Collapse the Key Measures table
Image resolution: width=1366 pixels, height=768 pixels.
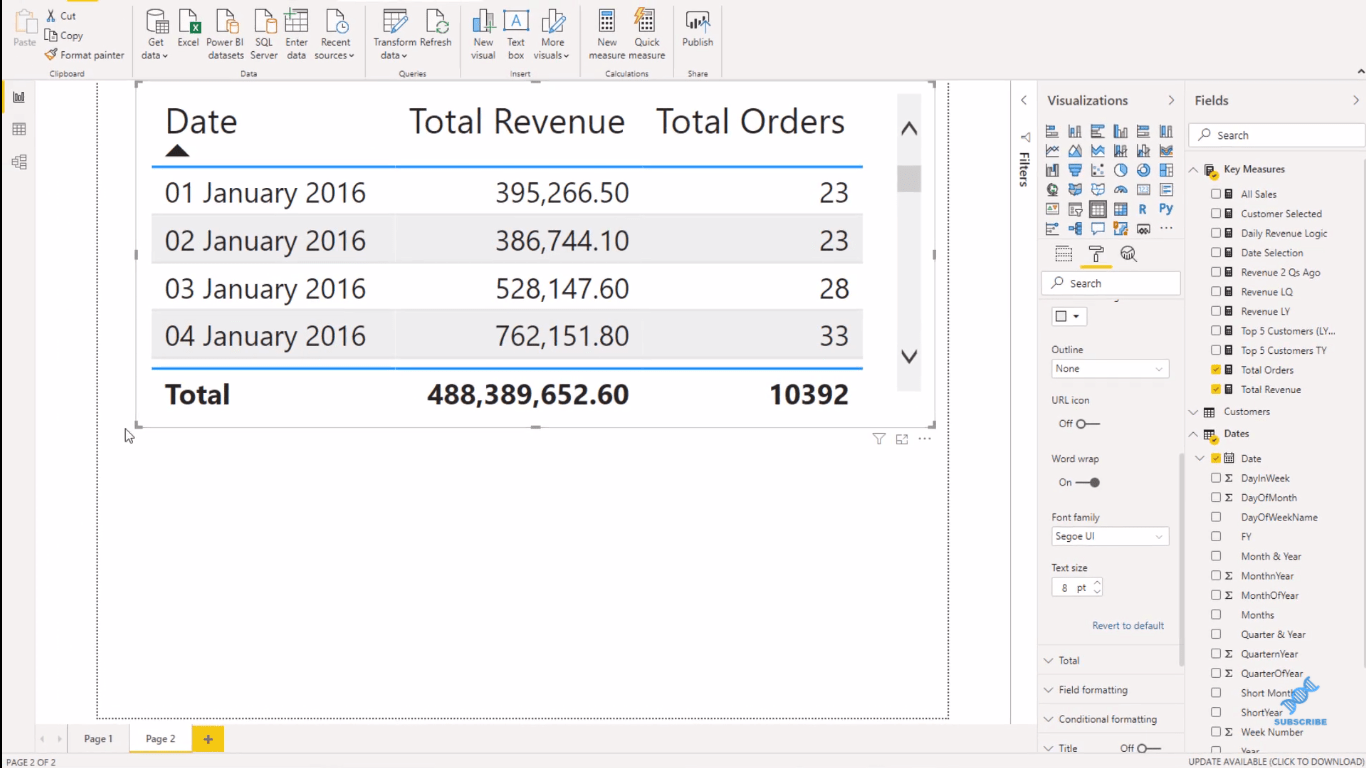[1194, 170]
